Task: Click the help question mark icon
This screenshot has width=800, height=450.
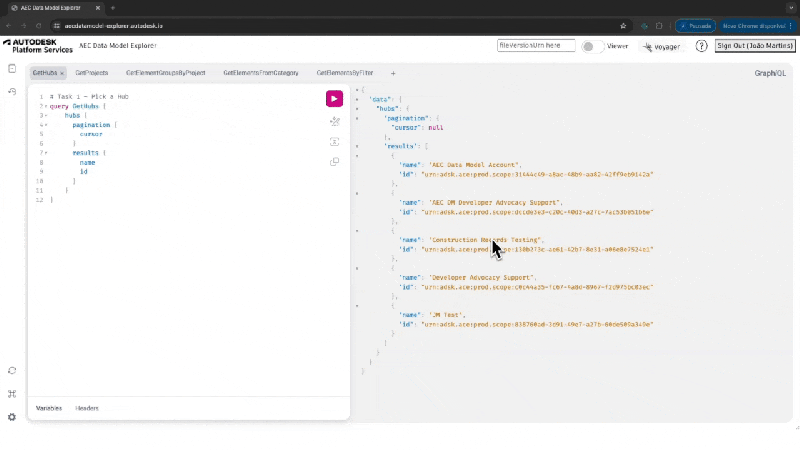Action: tap(702, 46)
